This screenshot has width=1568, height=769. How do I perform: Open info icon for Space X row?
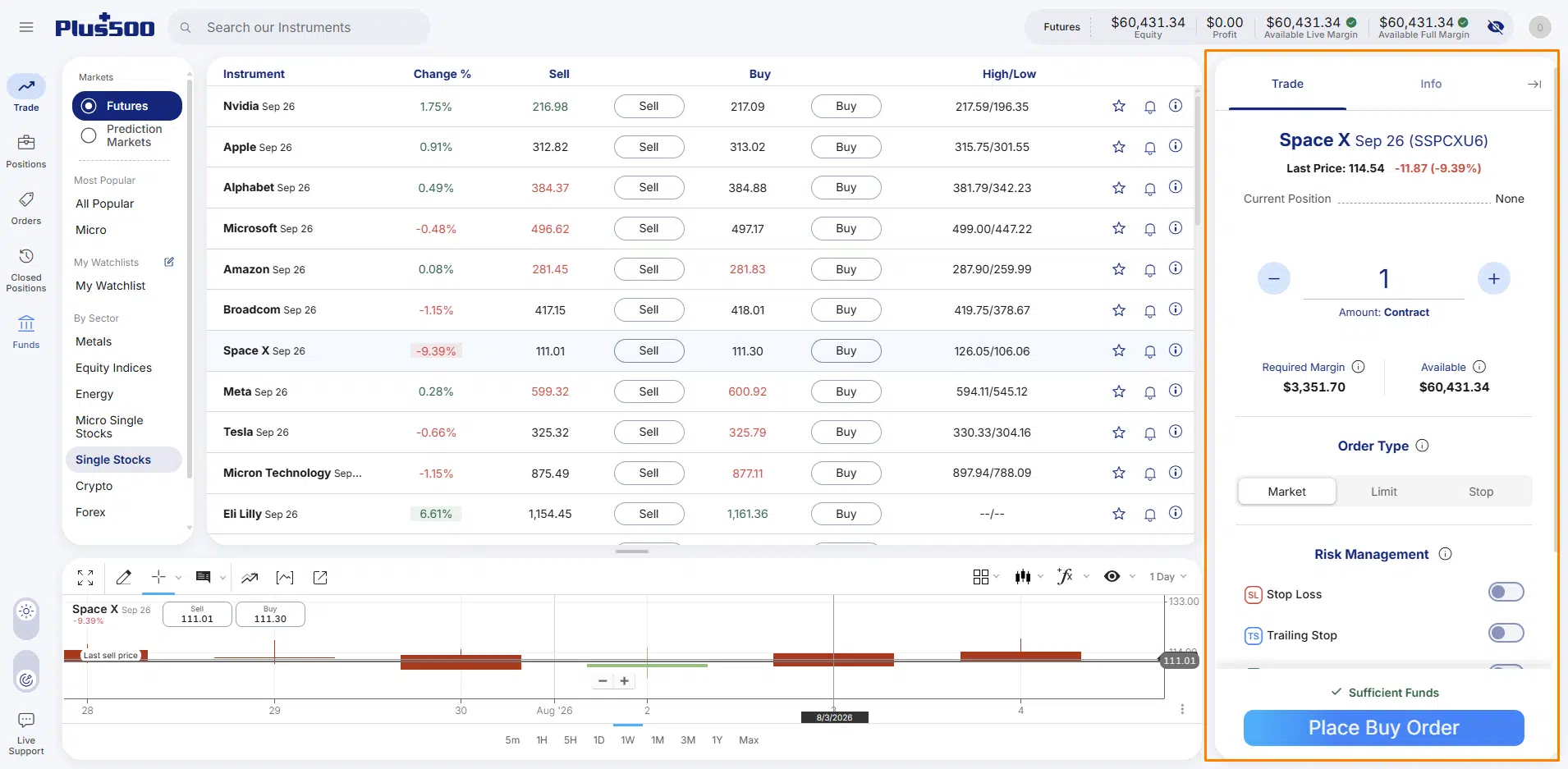pos(1176,350)
